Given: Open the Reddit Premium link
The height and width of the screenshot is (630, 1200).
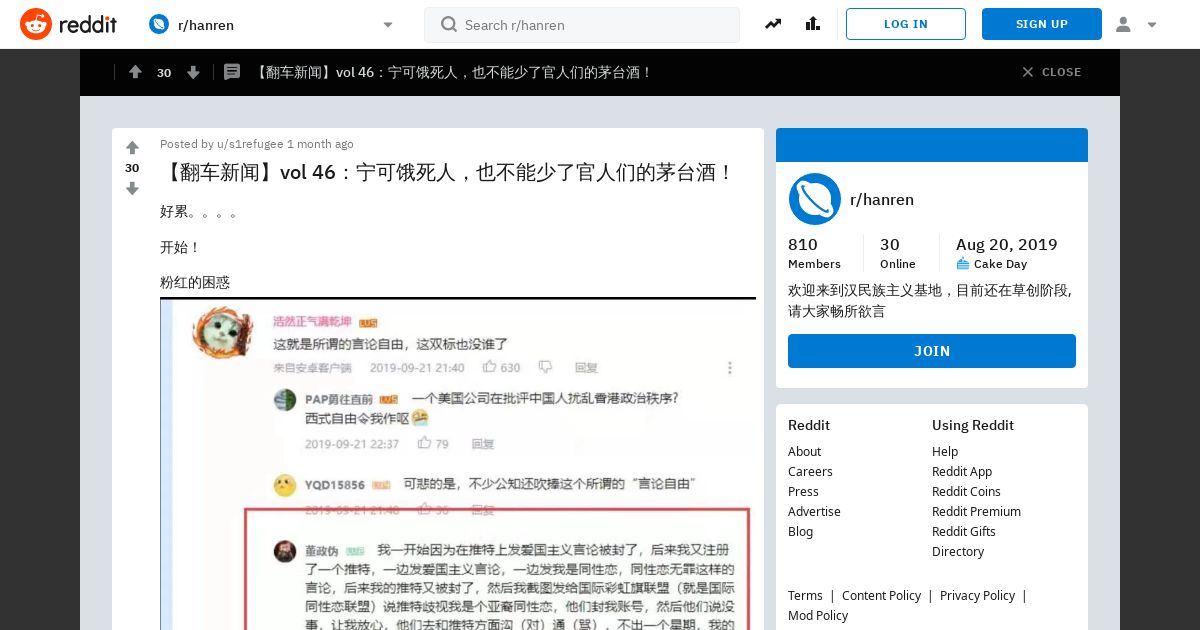Looking at the screenshot, I should (x=976, y=511).
